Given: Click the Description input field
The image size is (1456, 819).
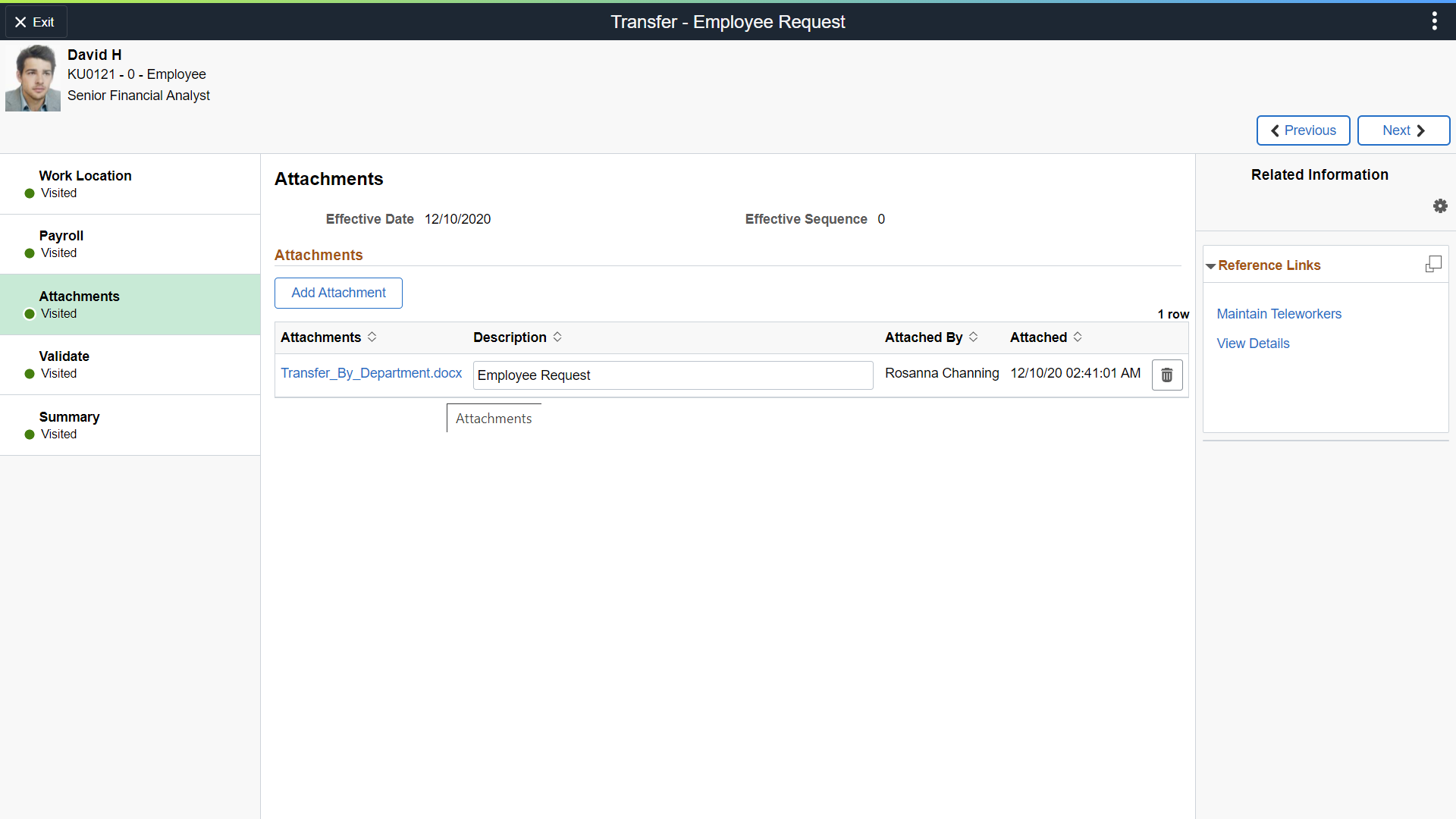Looking at the screenshot, I should [x=673, y=375].
